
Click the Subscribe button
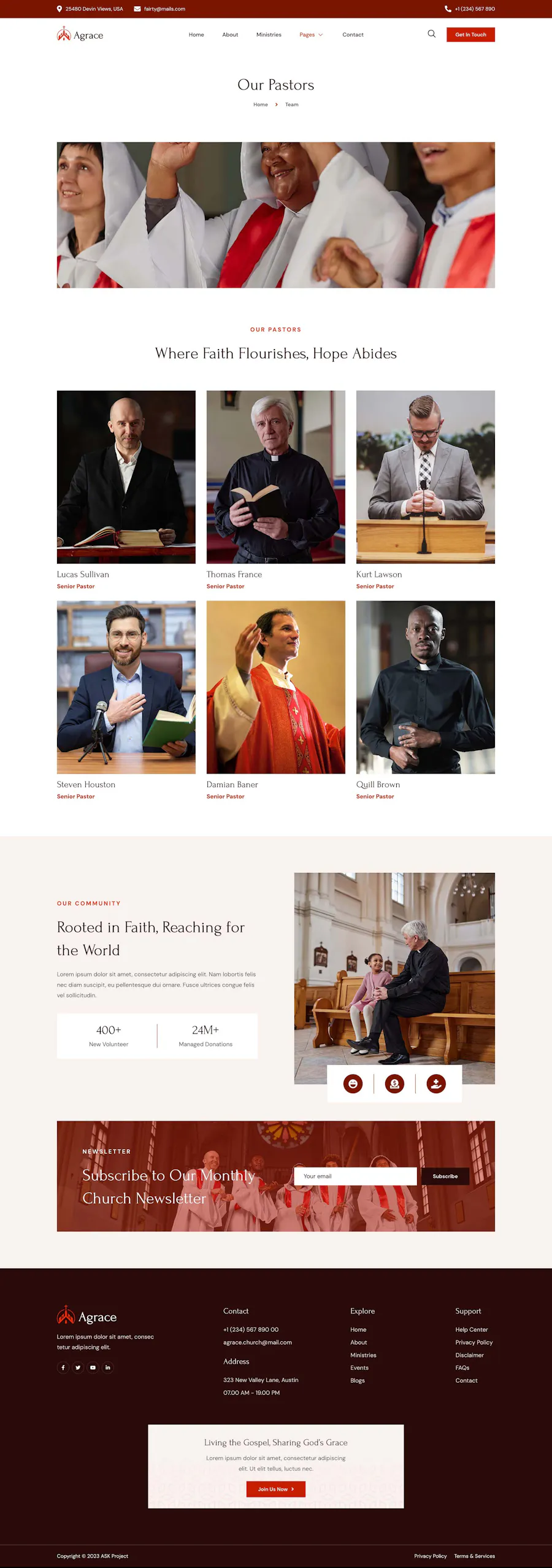(x=445, y=1176)
